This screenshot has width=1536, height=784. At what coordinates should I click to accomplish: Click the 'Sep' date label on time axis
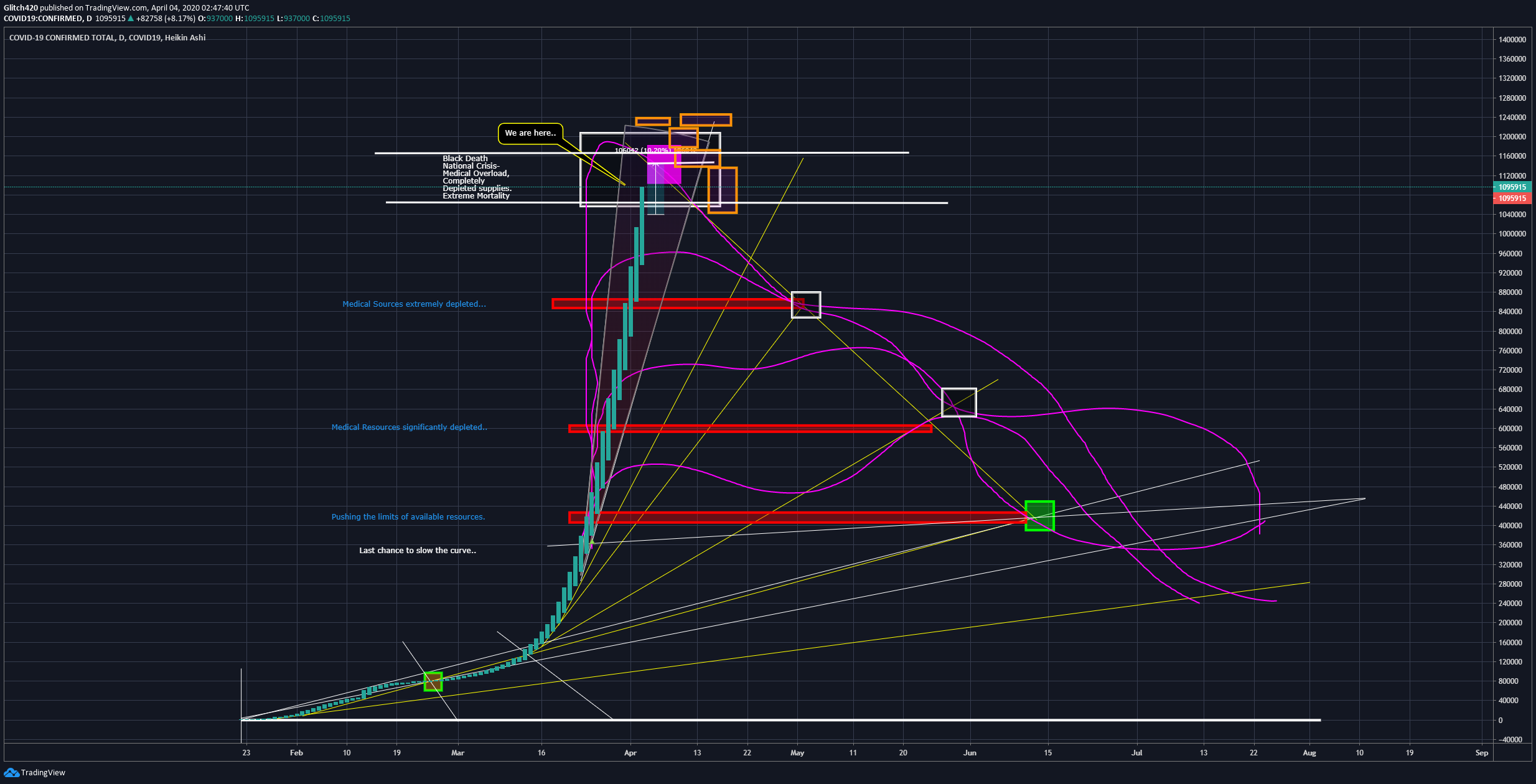[1482, 753]
